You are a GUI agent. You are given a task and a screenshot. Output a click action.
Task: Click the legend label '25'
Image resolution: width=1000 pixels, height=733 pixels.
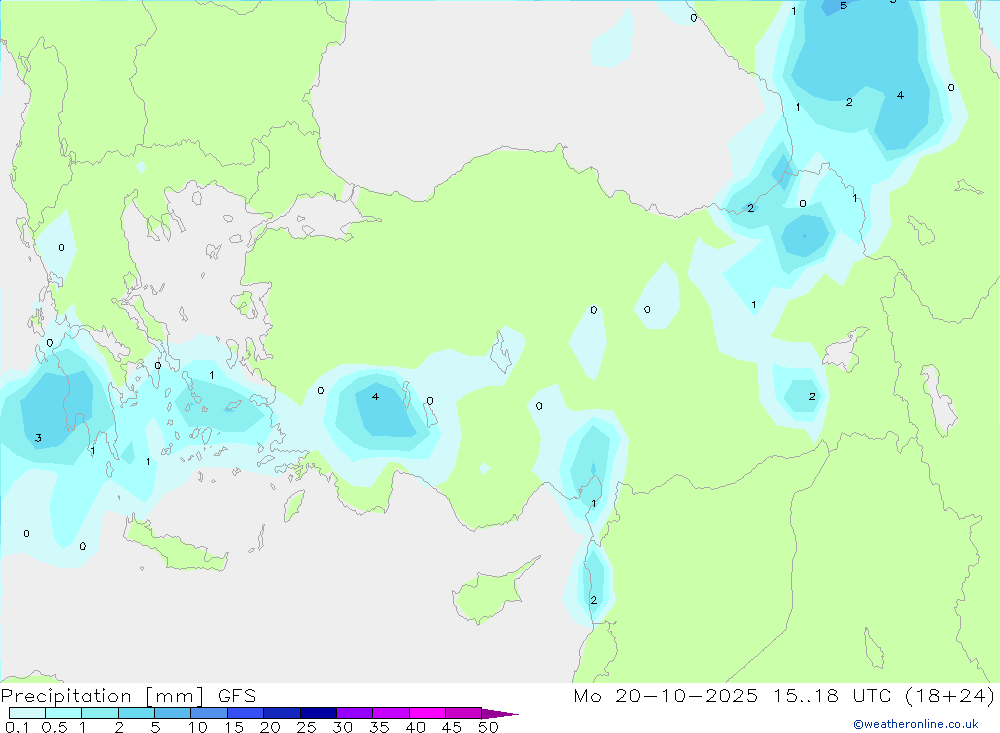pyautogui.click(x=306, y=727)
